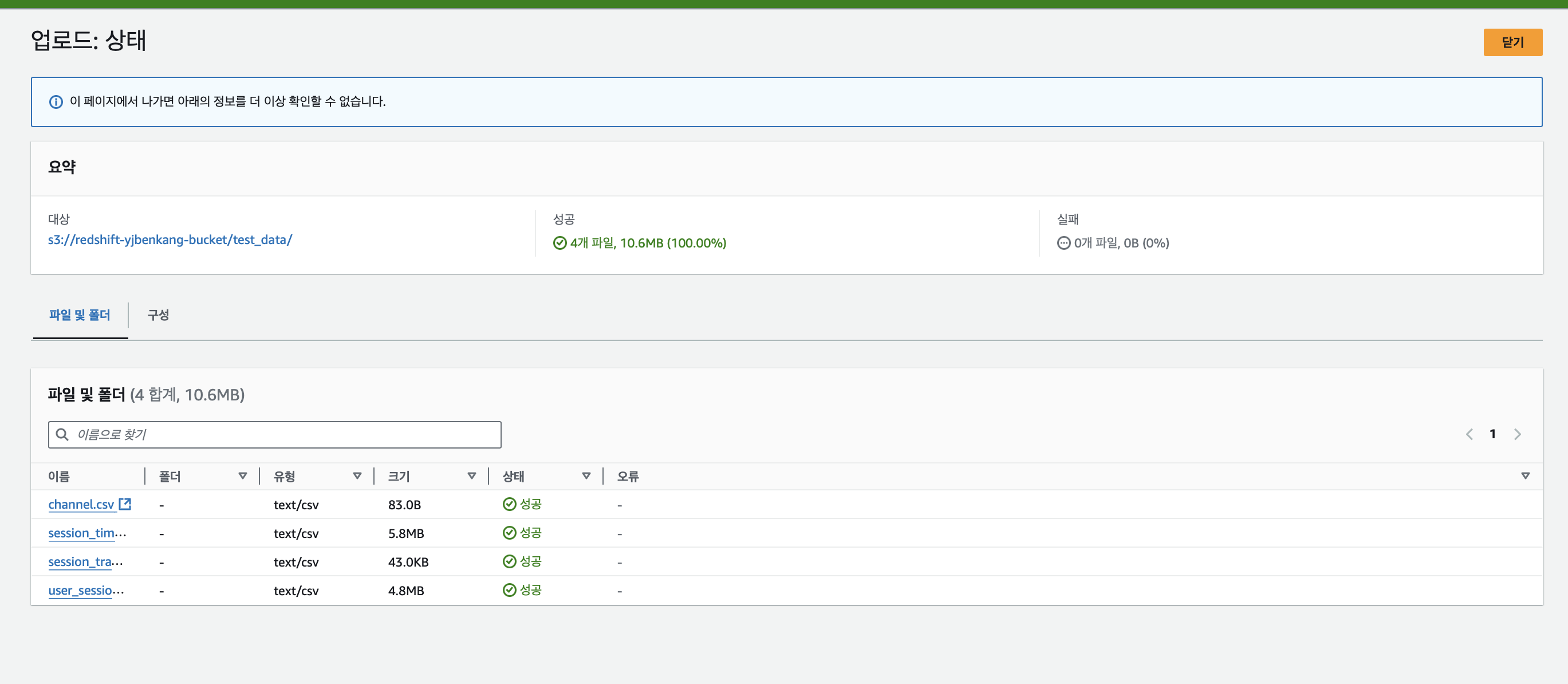Sort by the 폴더 column arrow

(242, 475)
